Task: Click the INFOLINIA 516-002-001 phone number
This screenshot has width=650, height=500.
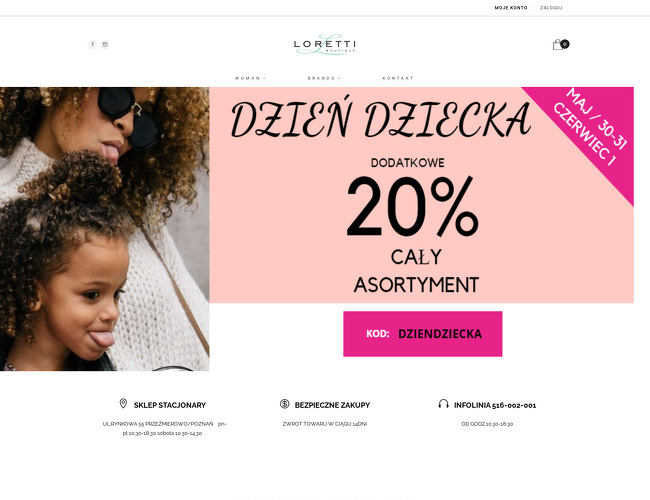Action: (x=495, y=405)
